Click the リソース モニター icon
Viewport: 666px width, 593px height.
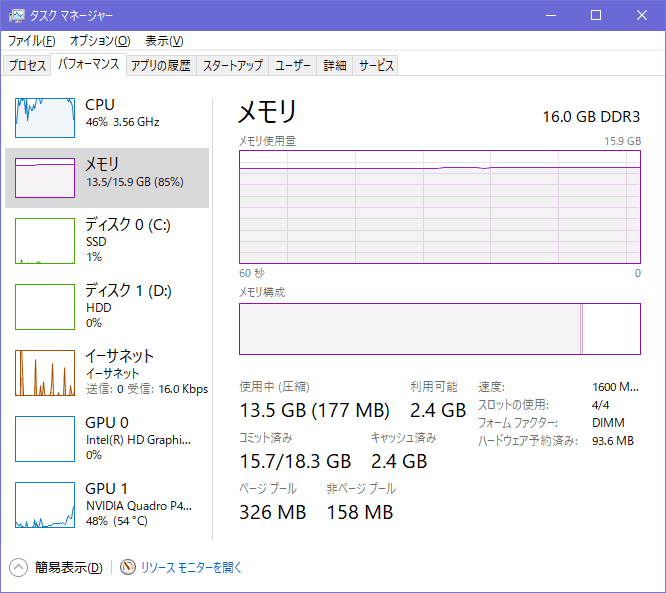click(x=128, y=567)
